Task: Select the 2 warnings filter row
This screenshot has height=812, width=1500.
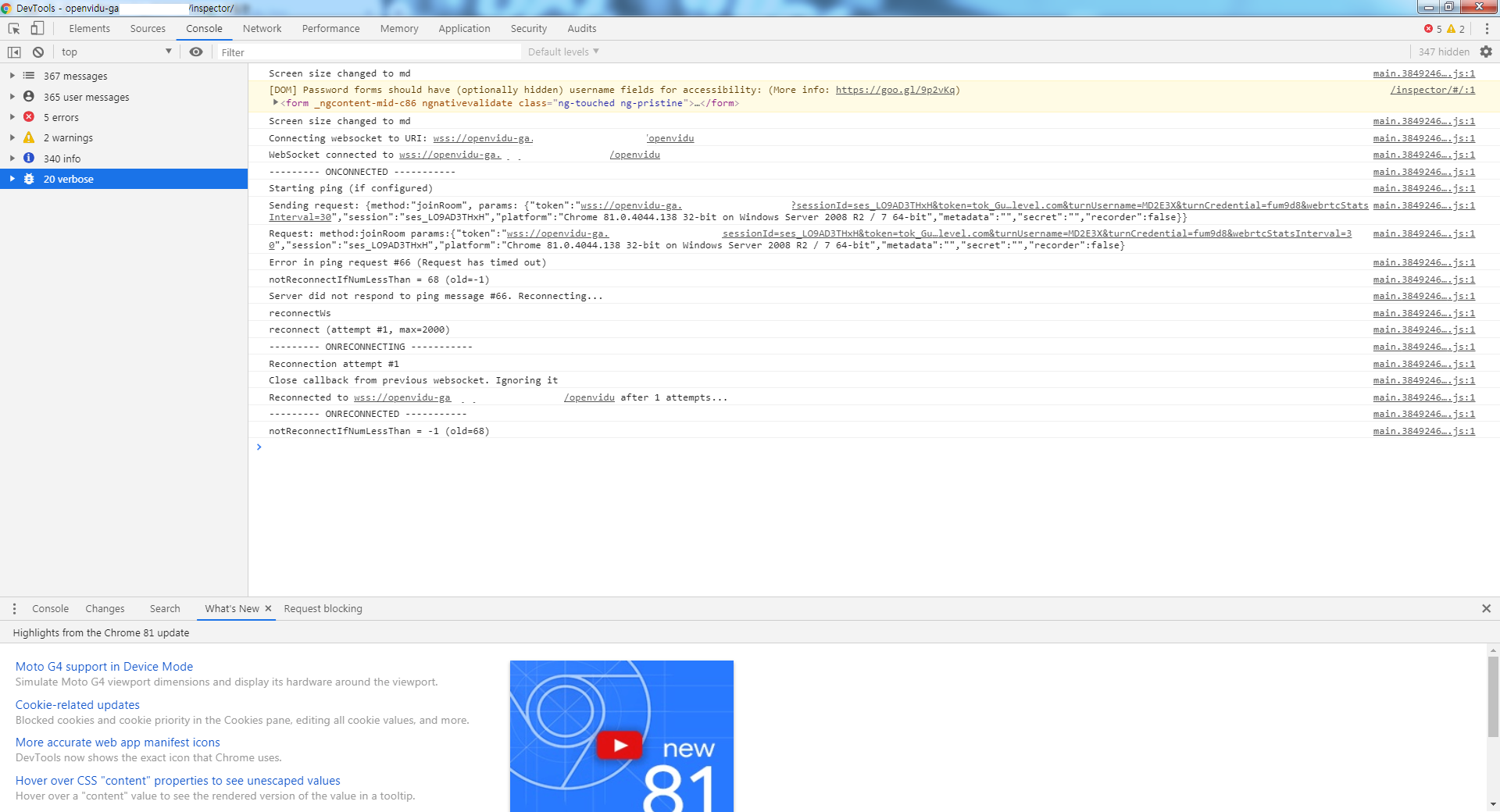Action: tap(123, 137)
